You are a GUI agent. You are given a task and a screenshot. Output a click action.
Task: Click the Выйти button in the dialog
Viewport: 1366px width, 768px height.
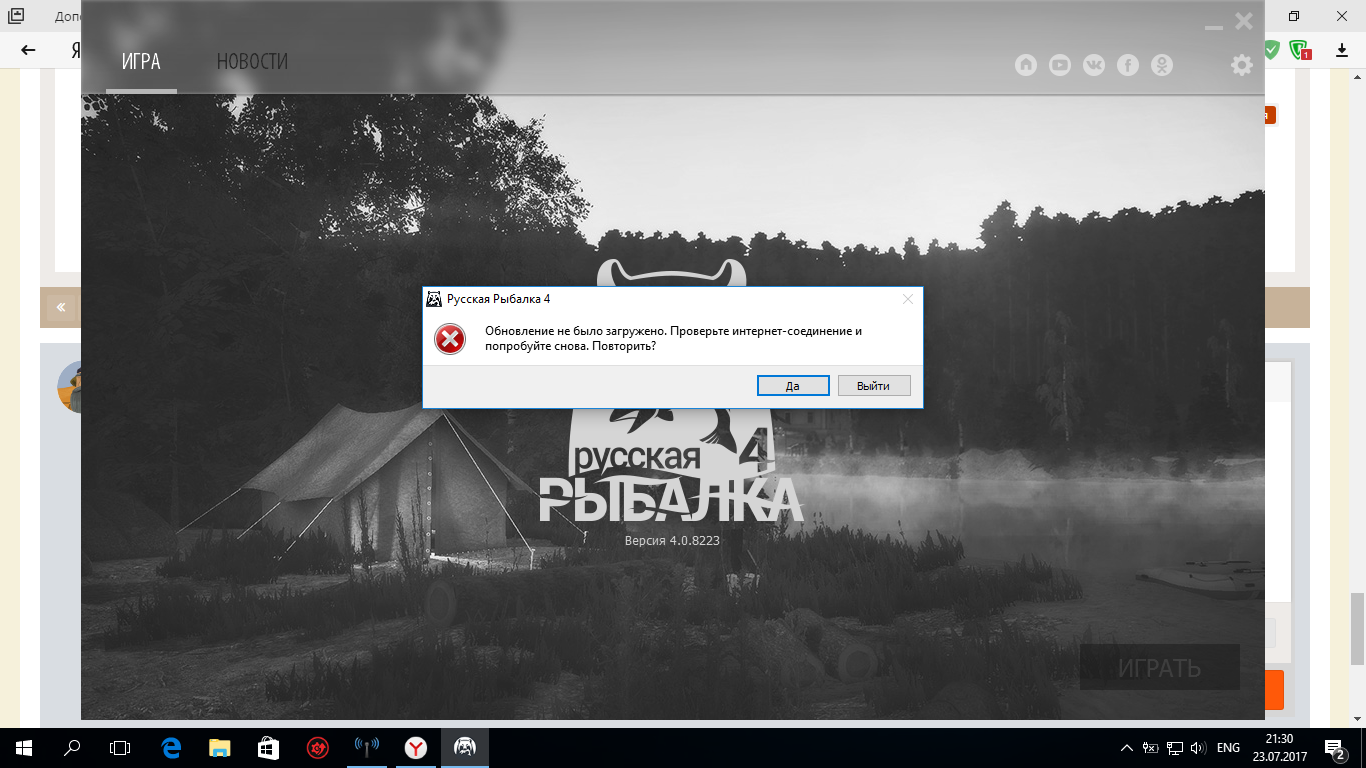click(x=873, y=386)
